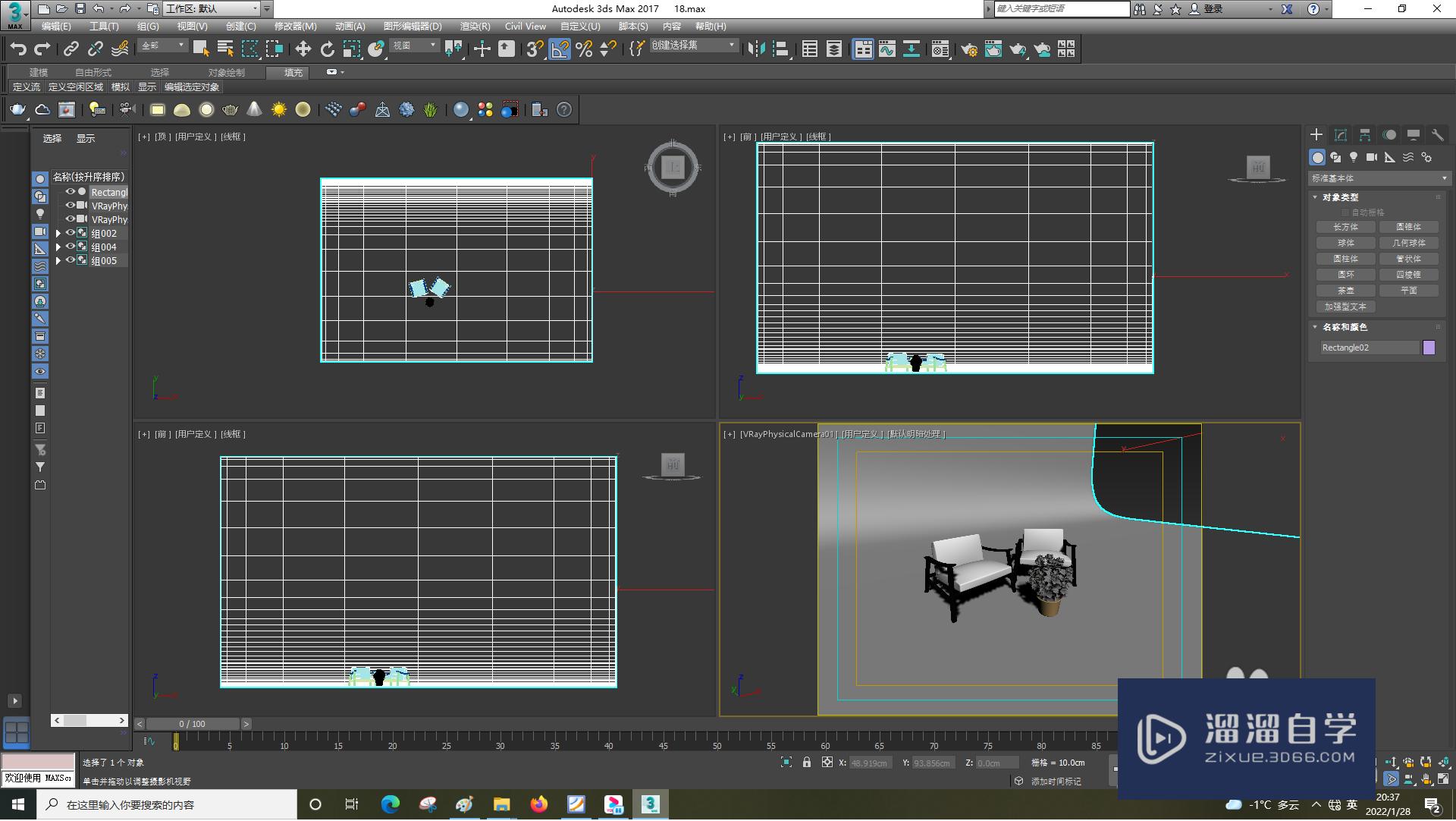Select the Helpers category icon
Viewport: 1456px width, 821px height.
[x=1390, y=157]
